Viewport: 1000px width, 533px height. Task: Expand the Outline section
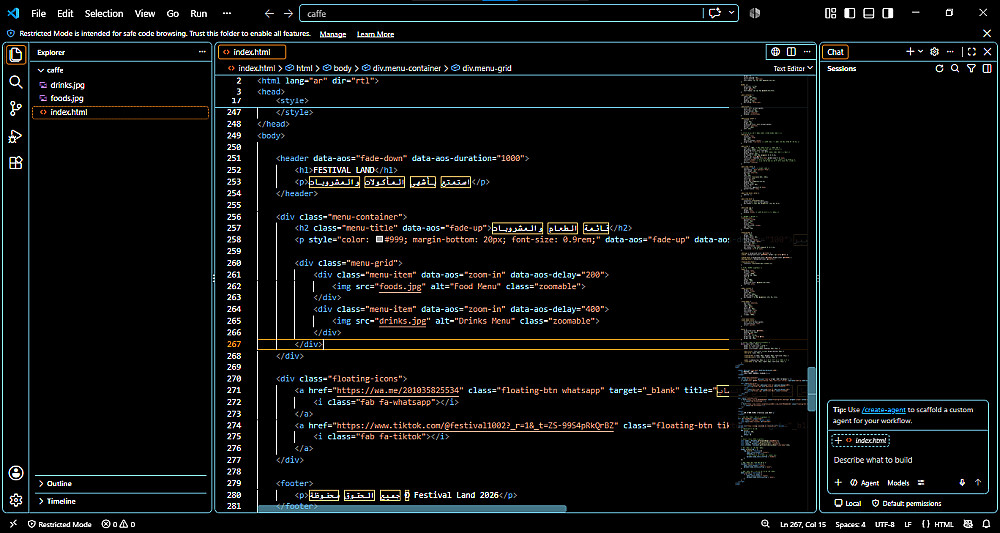[x=121, y=483]
